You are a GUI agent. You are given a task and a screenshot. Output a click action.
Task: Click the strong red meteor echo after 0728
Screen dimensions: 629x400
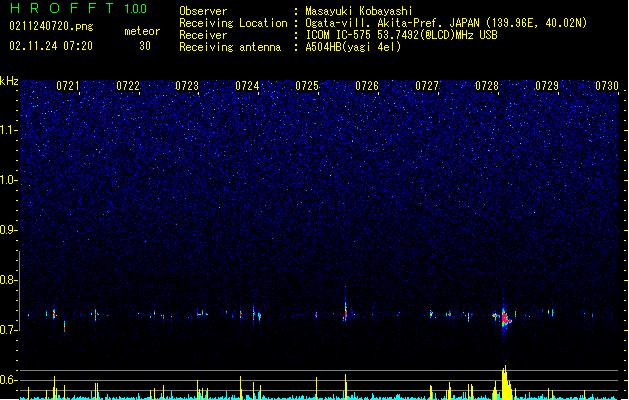pyautogui.click(x=505, y=318)
